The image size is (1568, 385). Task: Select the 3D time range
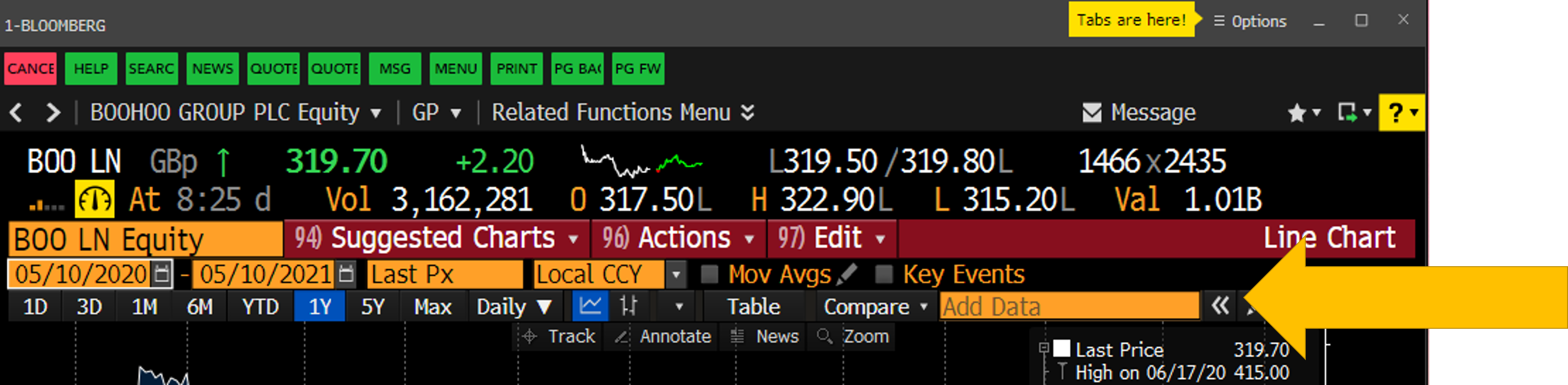tap(90, 307)
